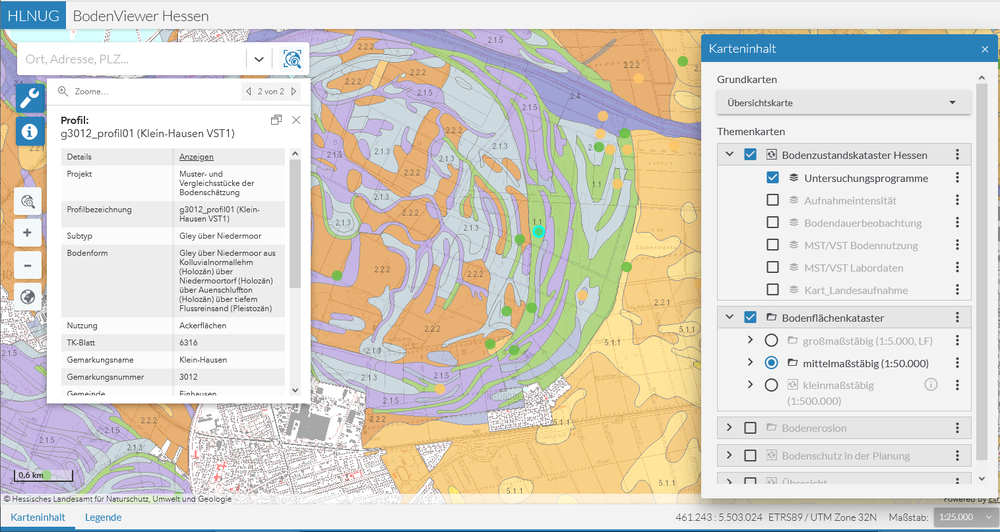The image size is (1000, 532).
Task: Zoom out with the minus button
Action: click(x=27, y=265)
